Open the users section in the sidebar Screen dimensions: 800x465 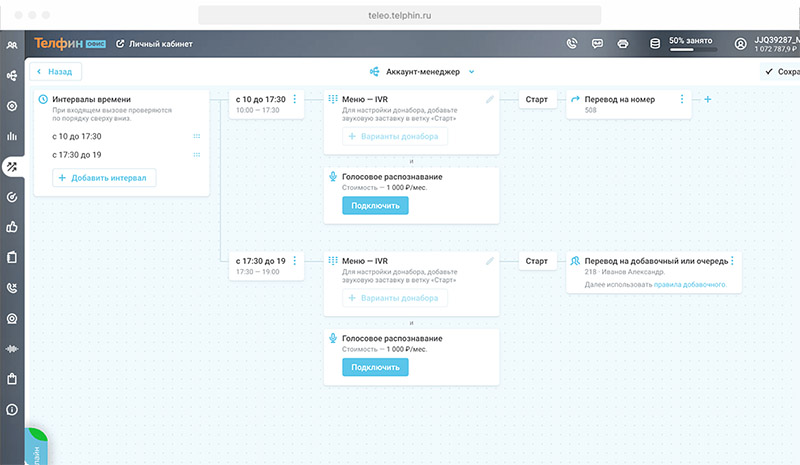point(12,45)
